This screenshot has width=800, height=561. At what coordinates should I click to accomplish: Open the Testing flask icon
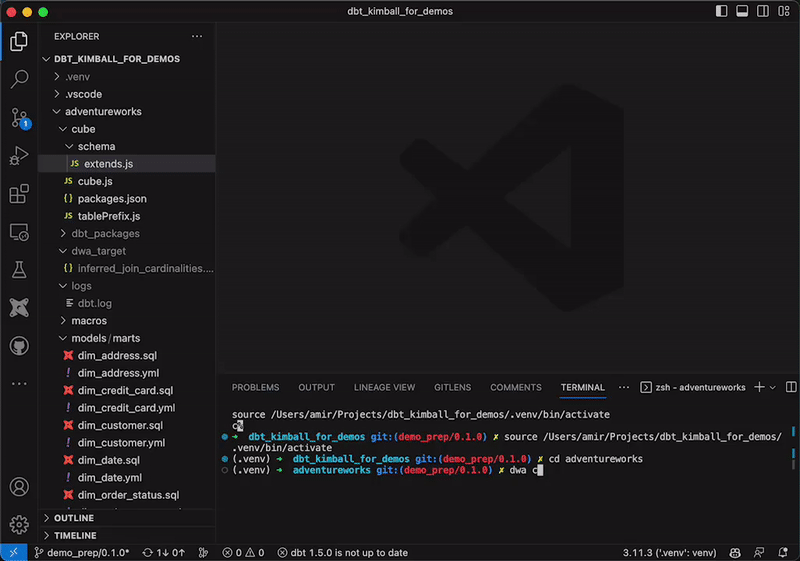(19, 270)
